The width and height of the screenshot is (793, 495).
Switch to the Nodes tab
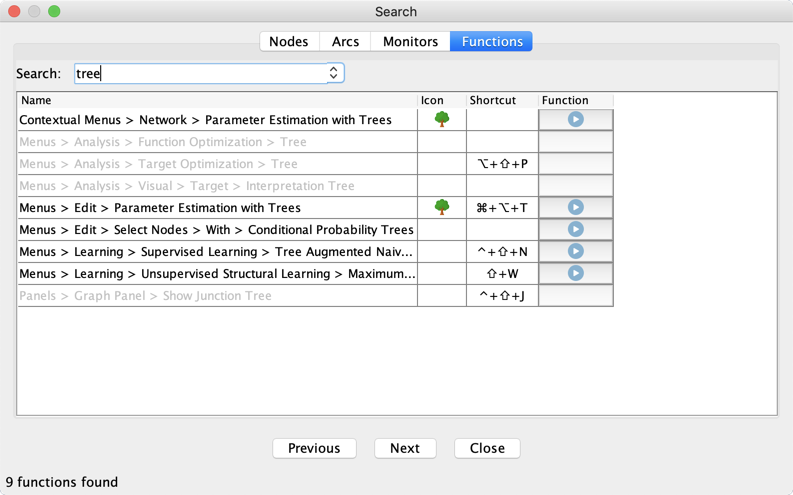point(289,41)
